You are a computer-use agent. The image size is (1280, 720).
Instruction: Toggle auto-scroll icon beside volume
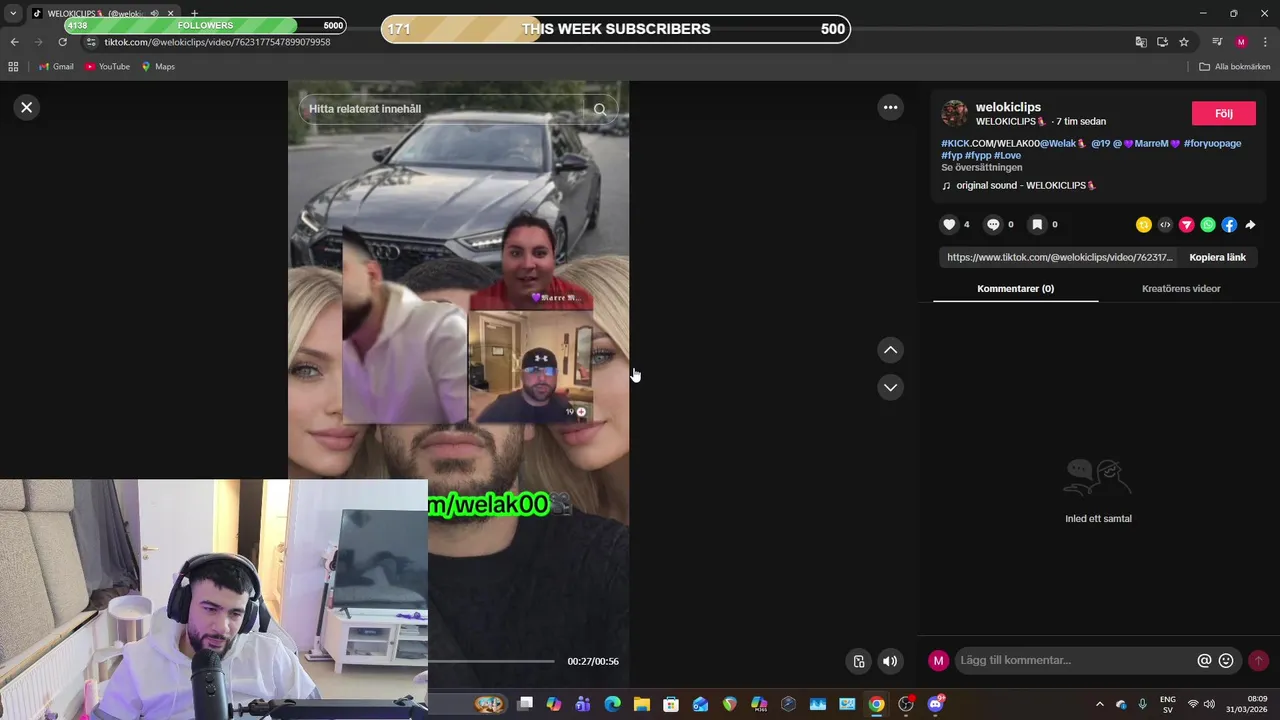858,661
